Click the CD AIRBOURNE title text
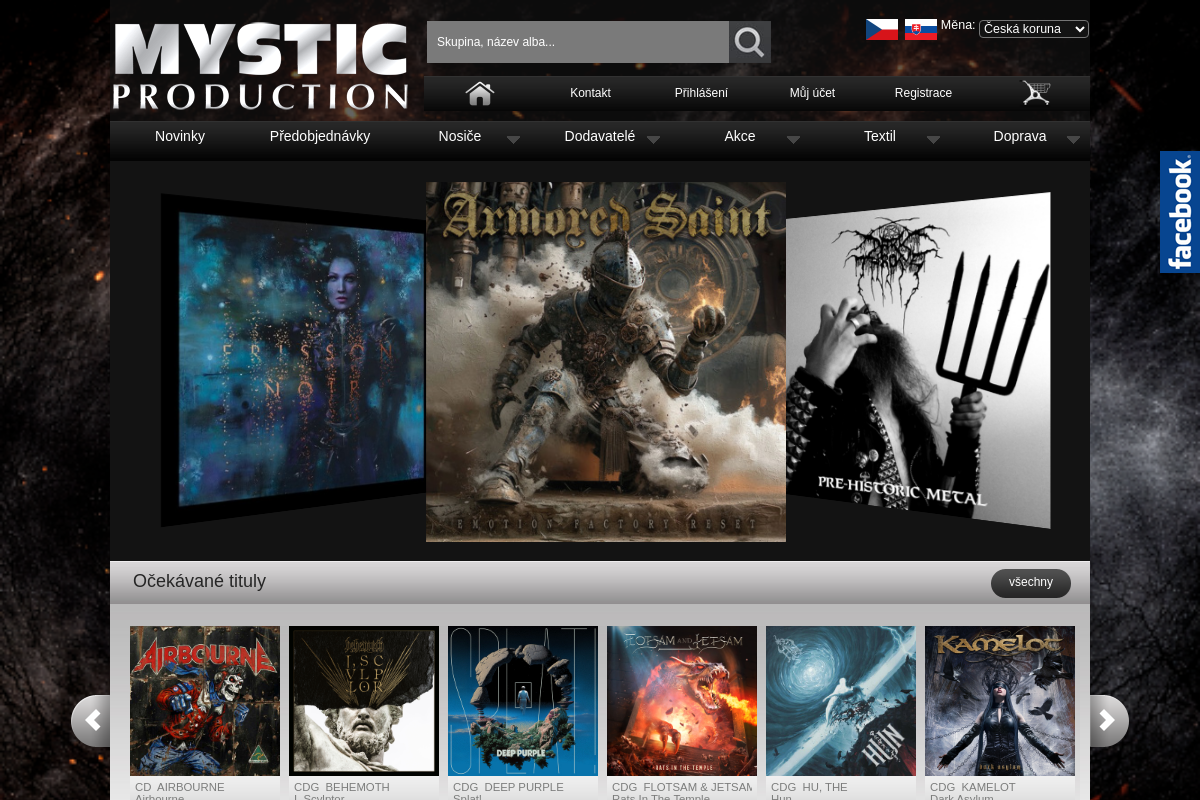This screenshot has width=1200, height=800. point(180,787)
